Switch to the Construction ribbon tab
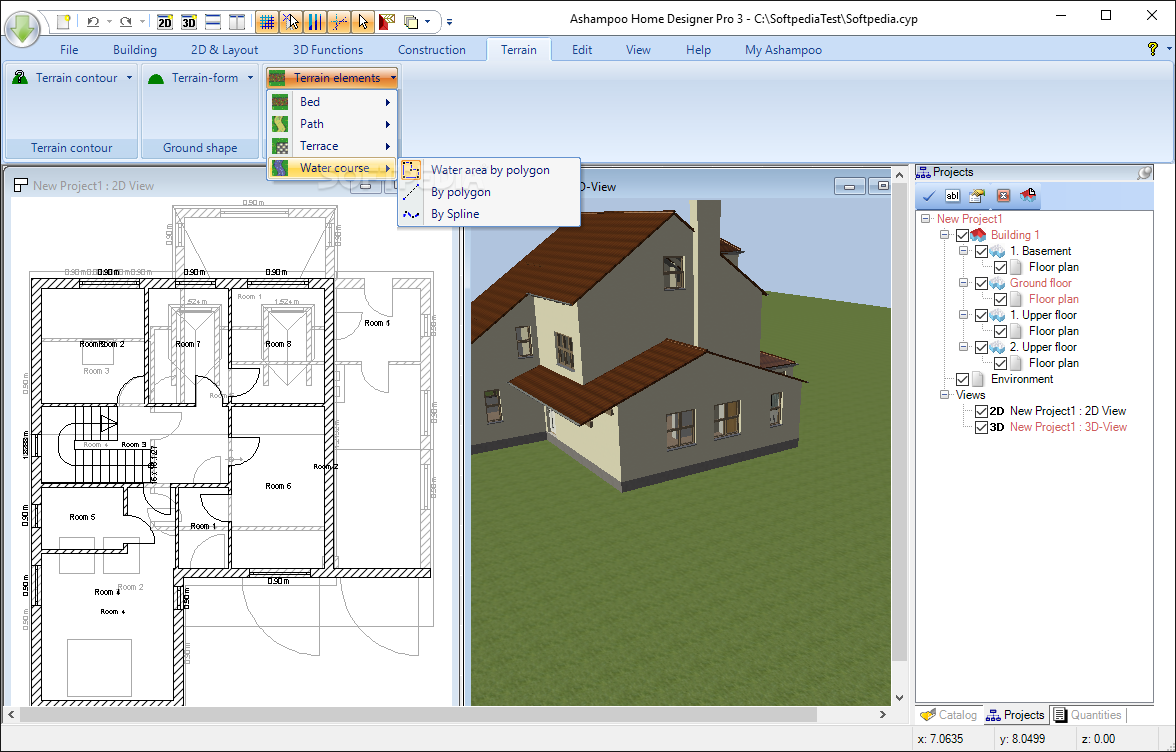Image resolution: width=1176 pixels, height=752 pixels. (431, 49)
